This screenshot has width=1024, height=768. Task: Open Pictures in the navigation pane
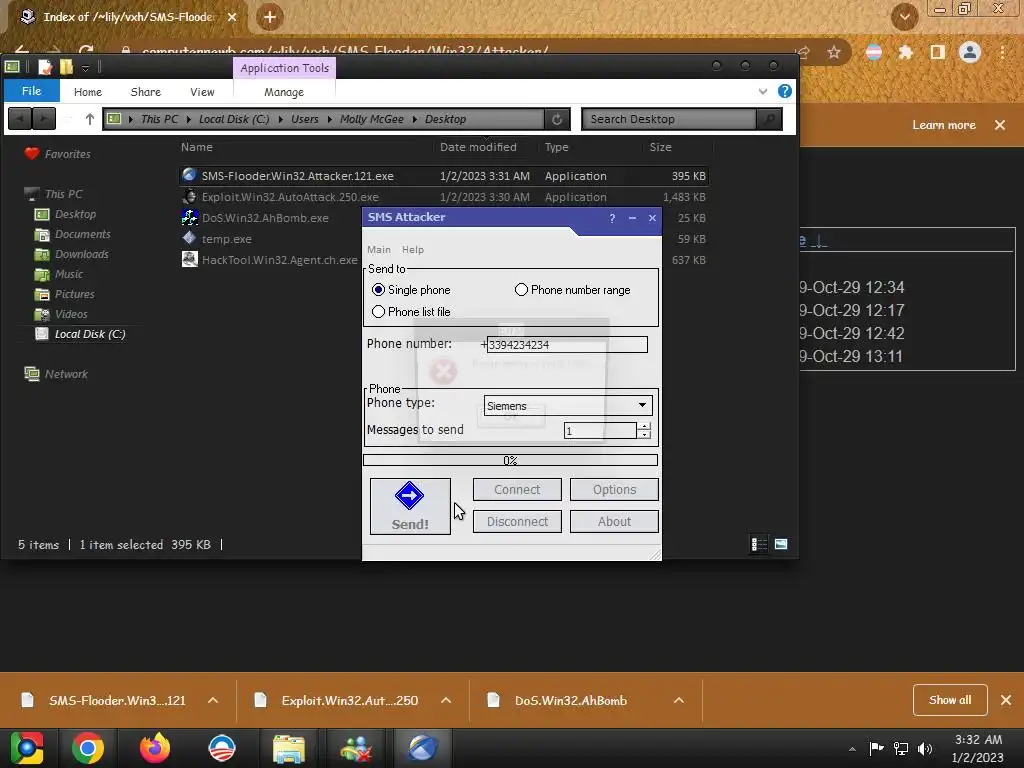pyautogui.click(x=74, y=294)
